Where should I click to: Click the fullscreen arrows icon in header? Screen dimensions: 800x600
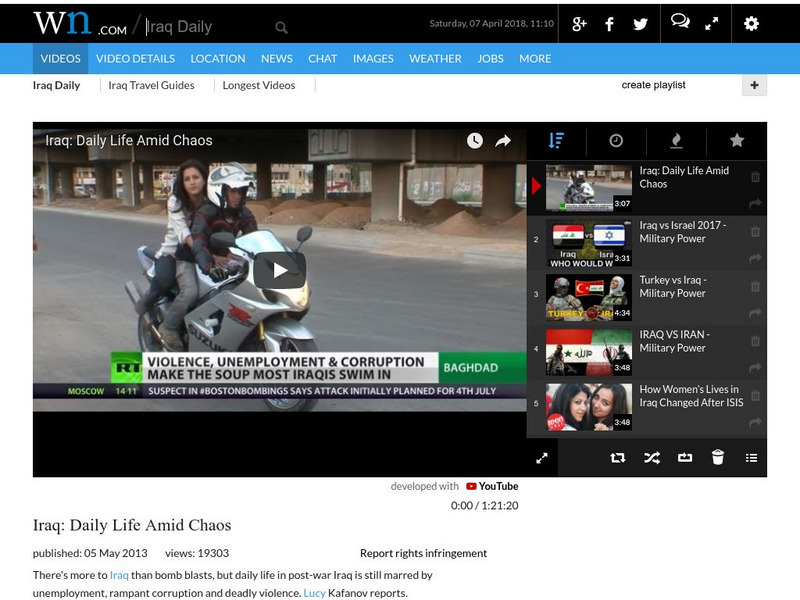tap(711, 23)
